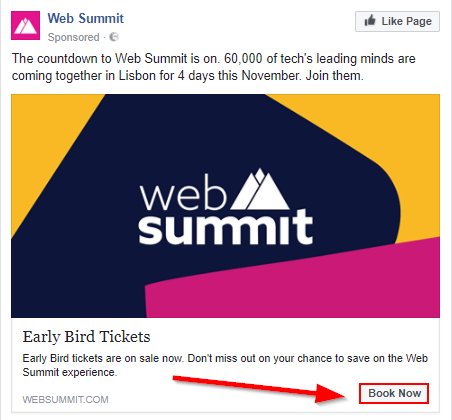Click the Sponsored label
452x420 pixels.
pos(73,37)
